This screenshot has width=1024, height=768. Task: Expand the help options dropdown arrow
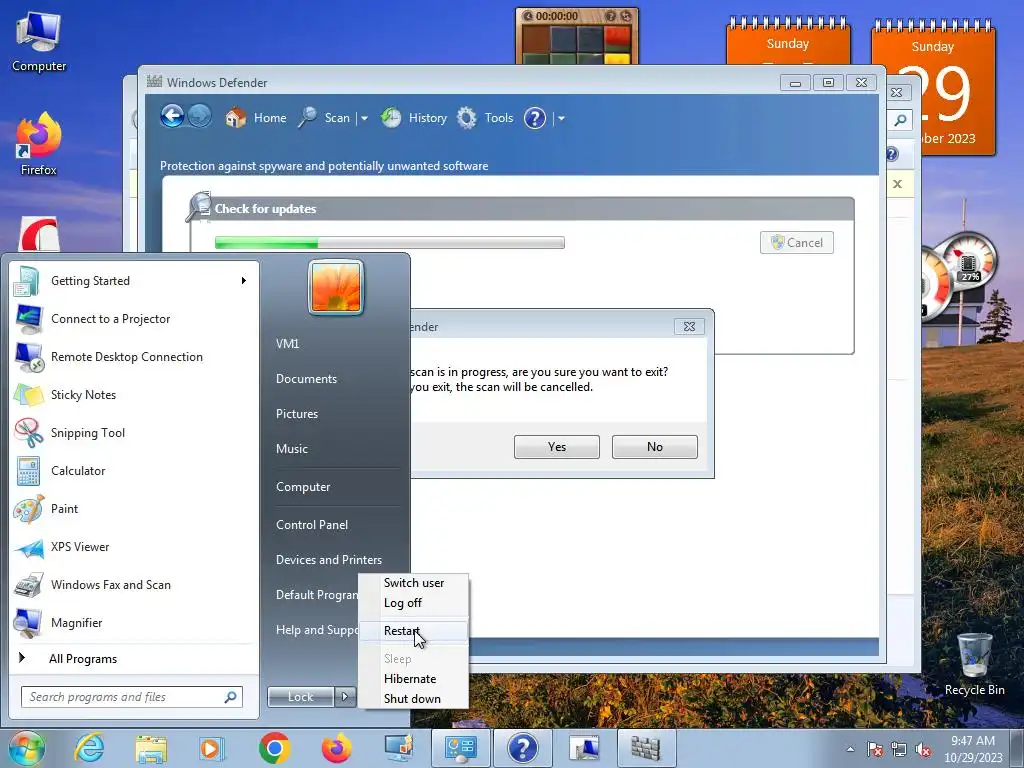pyautogui.click(x=561, y=119)
